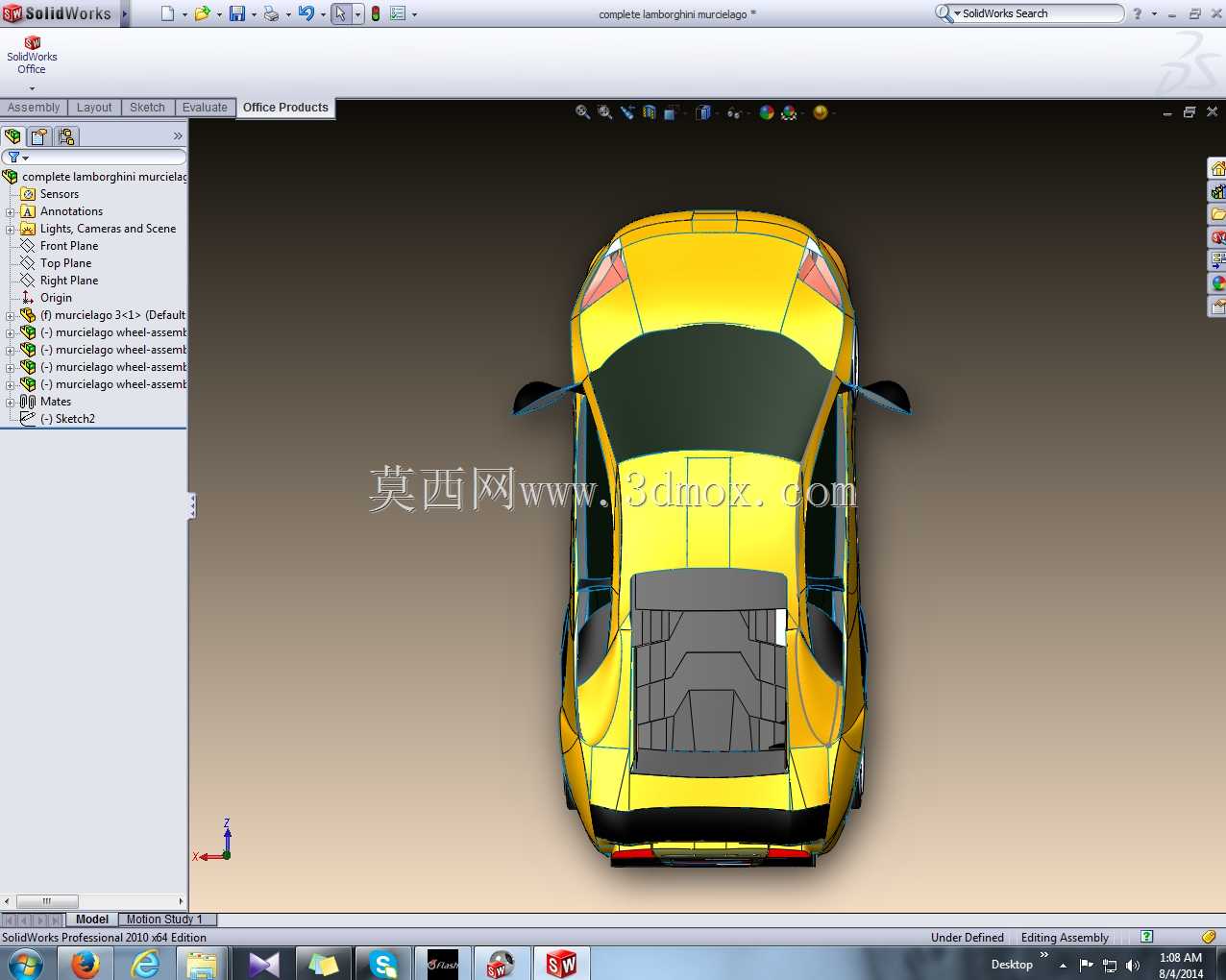Open SolidWorks Resources home icon in task pane
This screenshot has width=1226, height=980.
point(1217,168)
